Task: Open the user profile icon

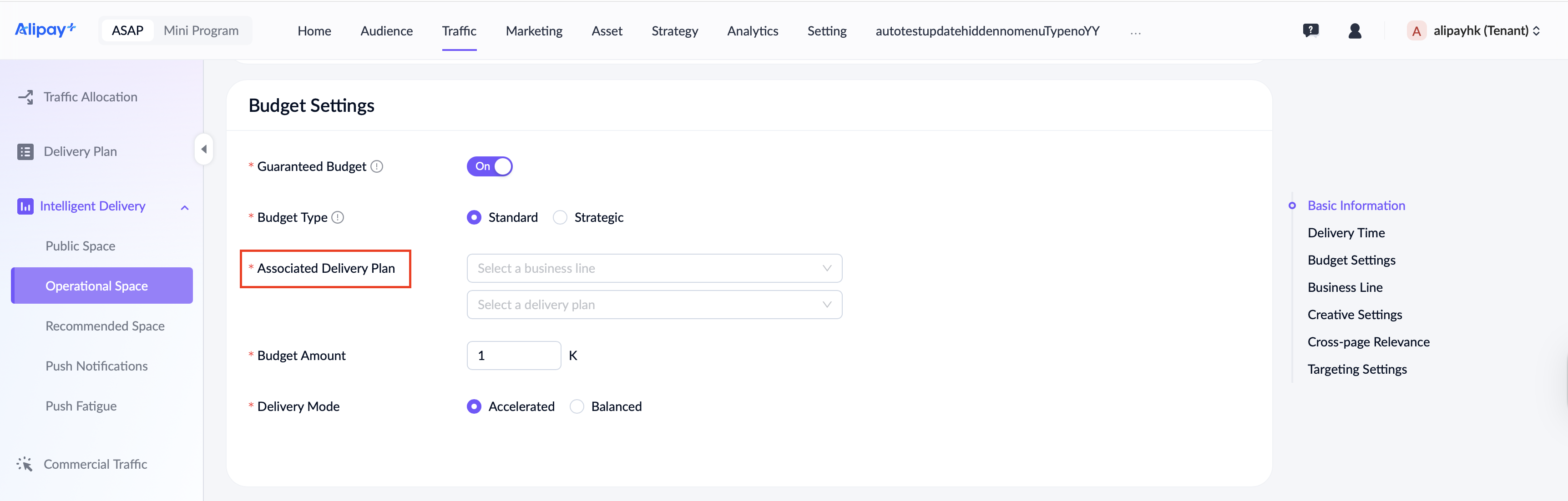Action: point(1354,31)
